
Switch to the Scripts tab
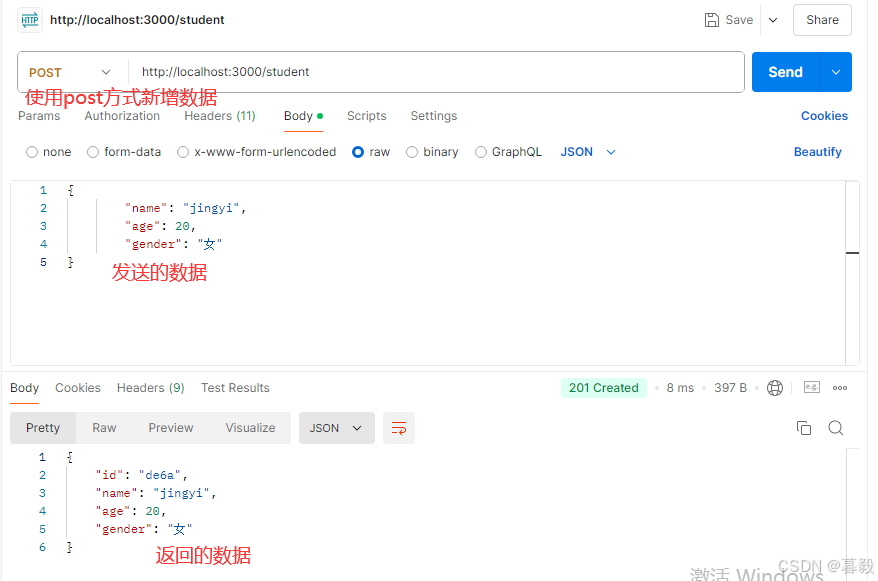tap(367, 116)
